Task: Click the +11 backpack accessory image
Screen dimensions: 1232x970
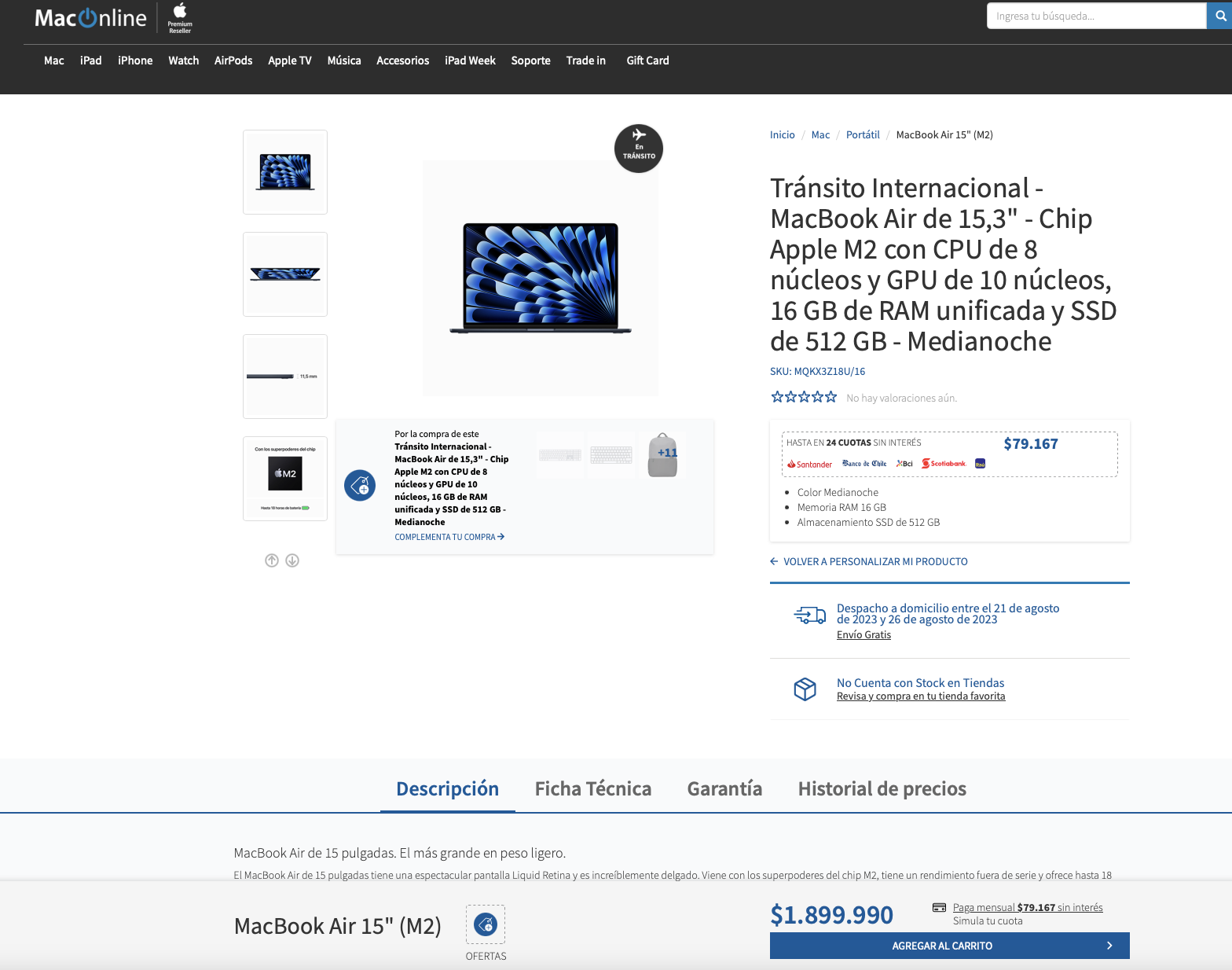Action: pyautogui.click(x=662, y=454)
